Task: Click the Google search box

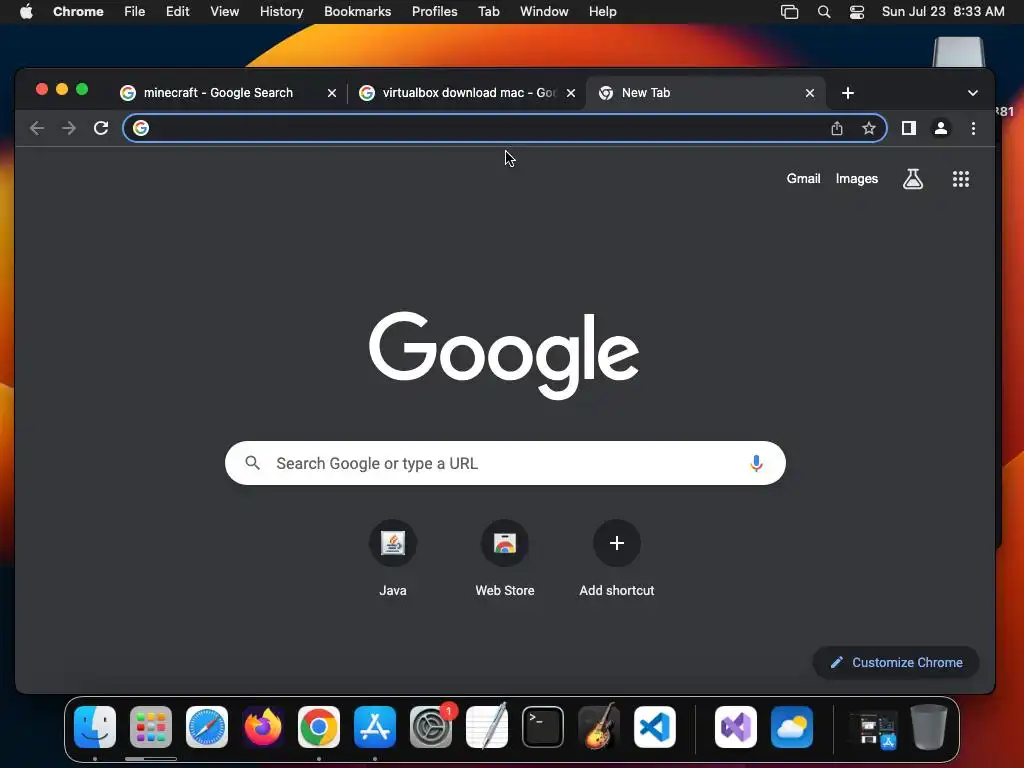Action: (505, 463)
